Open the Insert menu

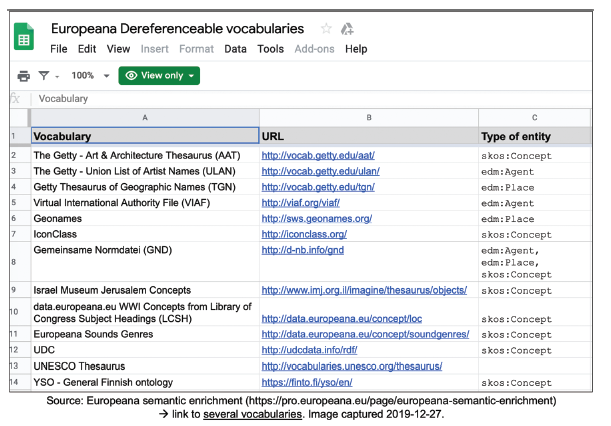(155, 49)
